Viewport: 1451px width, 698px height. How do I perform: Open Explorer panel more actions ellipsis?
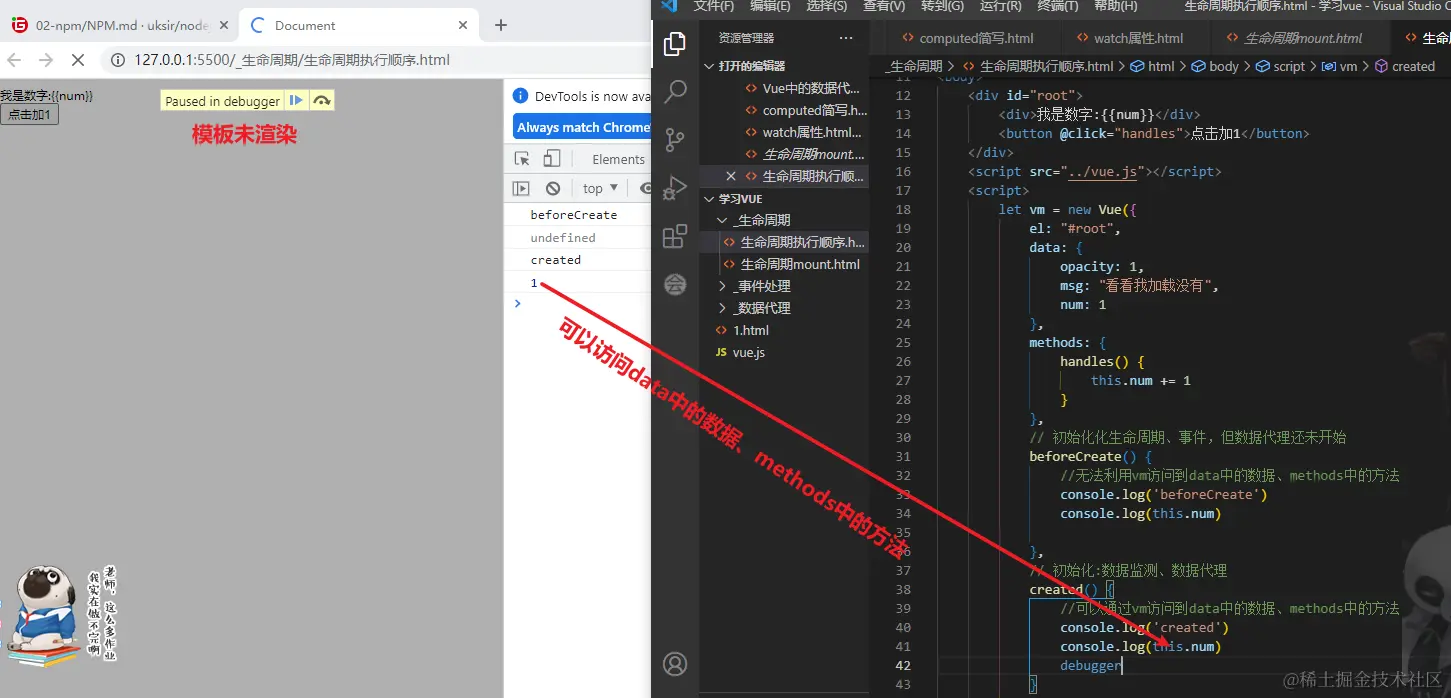[846, 38]
